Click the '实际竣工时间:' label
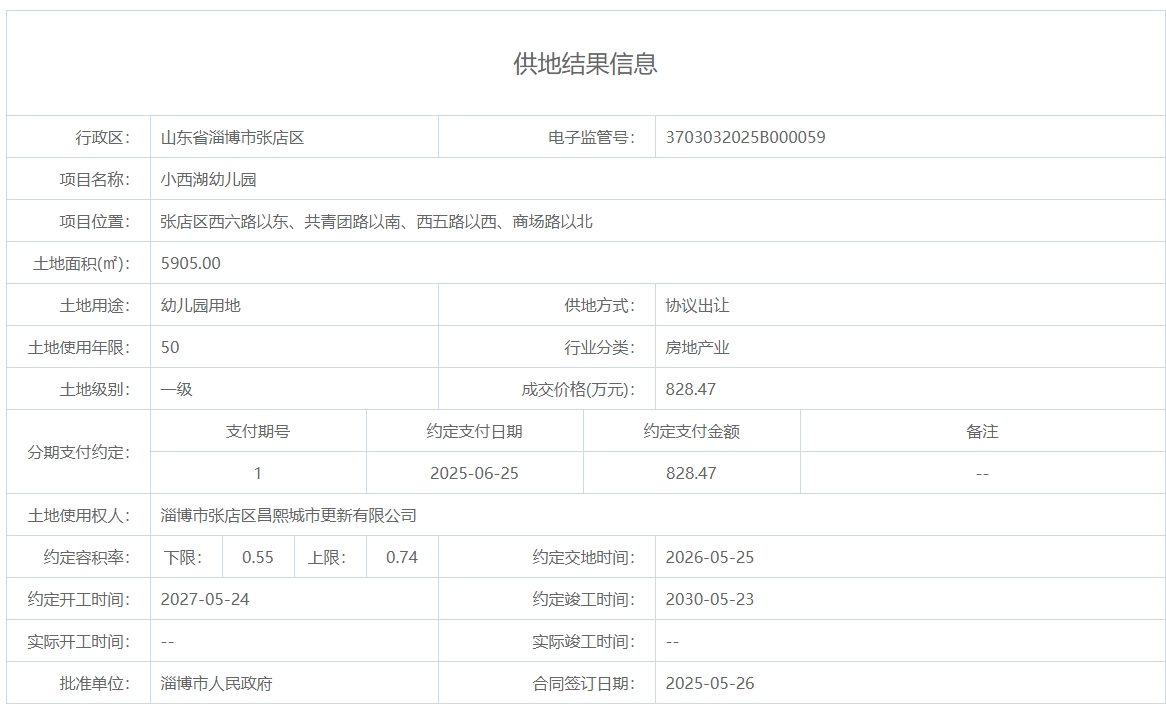This screenshot has height=704, width=1166. pyautogui.click(x=584, y=642)
